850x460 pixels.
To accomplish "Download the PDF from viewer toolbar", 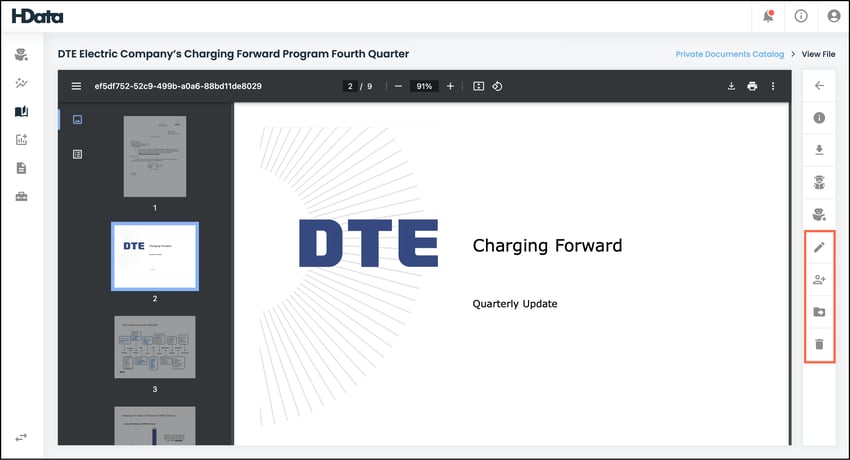I will pyautogui.click(x=731, y=86).
